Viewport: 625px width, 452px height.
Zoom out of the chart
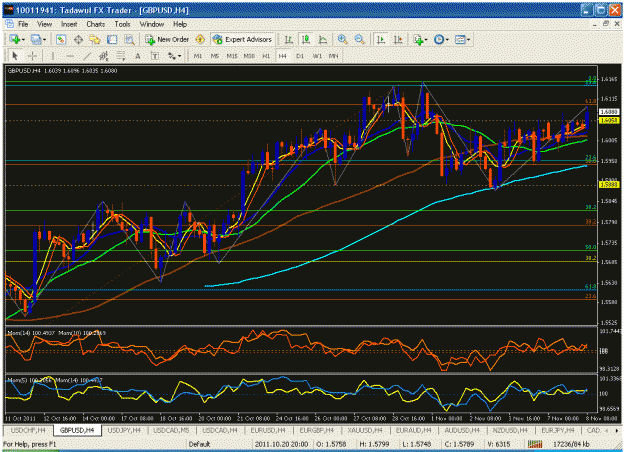(x=360, y=39)
